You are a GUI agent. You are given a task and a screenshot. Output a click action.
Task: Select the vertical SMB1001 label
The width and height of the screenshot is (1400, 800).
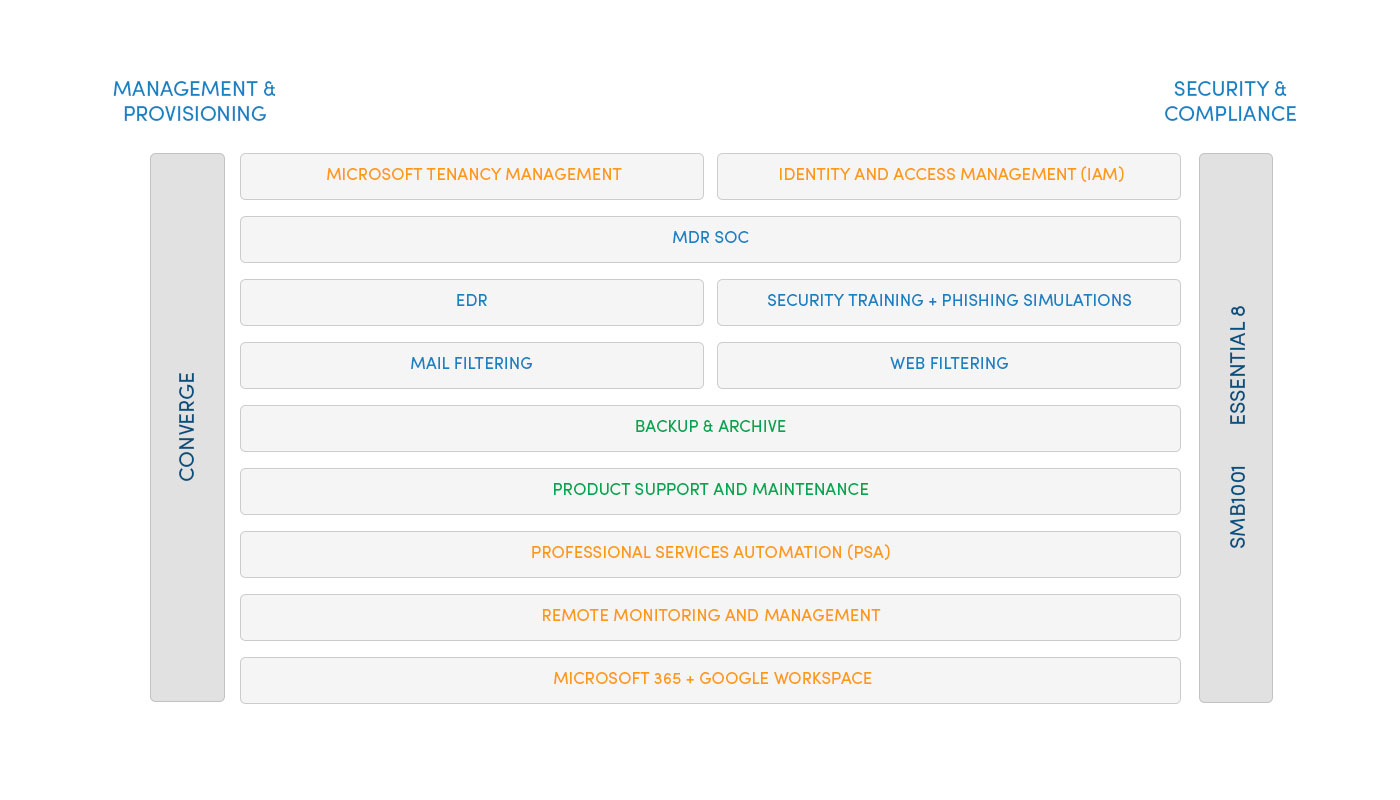click(x=1238, y=506)
